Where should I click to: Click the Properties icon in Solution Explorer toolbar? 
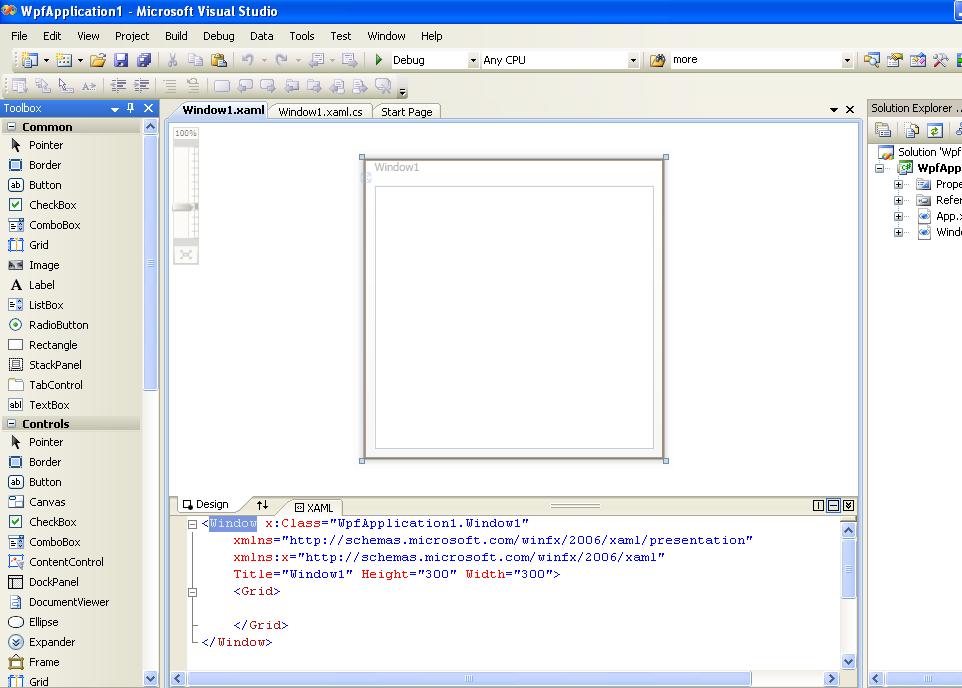(x=884, y=130)
